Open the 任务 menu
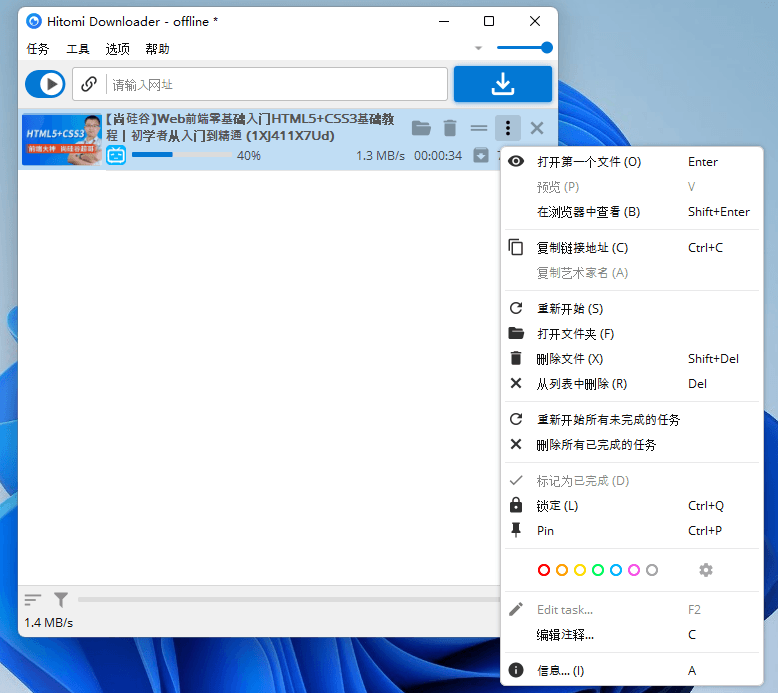 38,49
